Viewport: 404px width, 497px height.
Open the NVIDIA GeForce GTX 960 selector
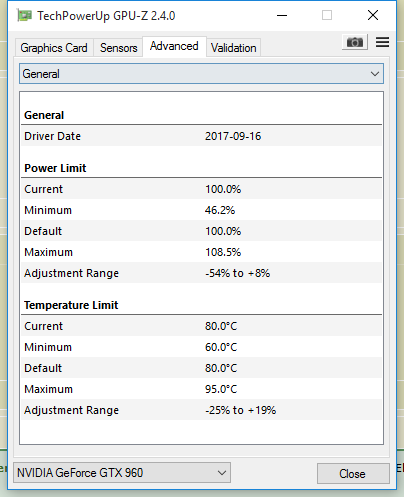(122, 473)
